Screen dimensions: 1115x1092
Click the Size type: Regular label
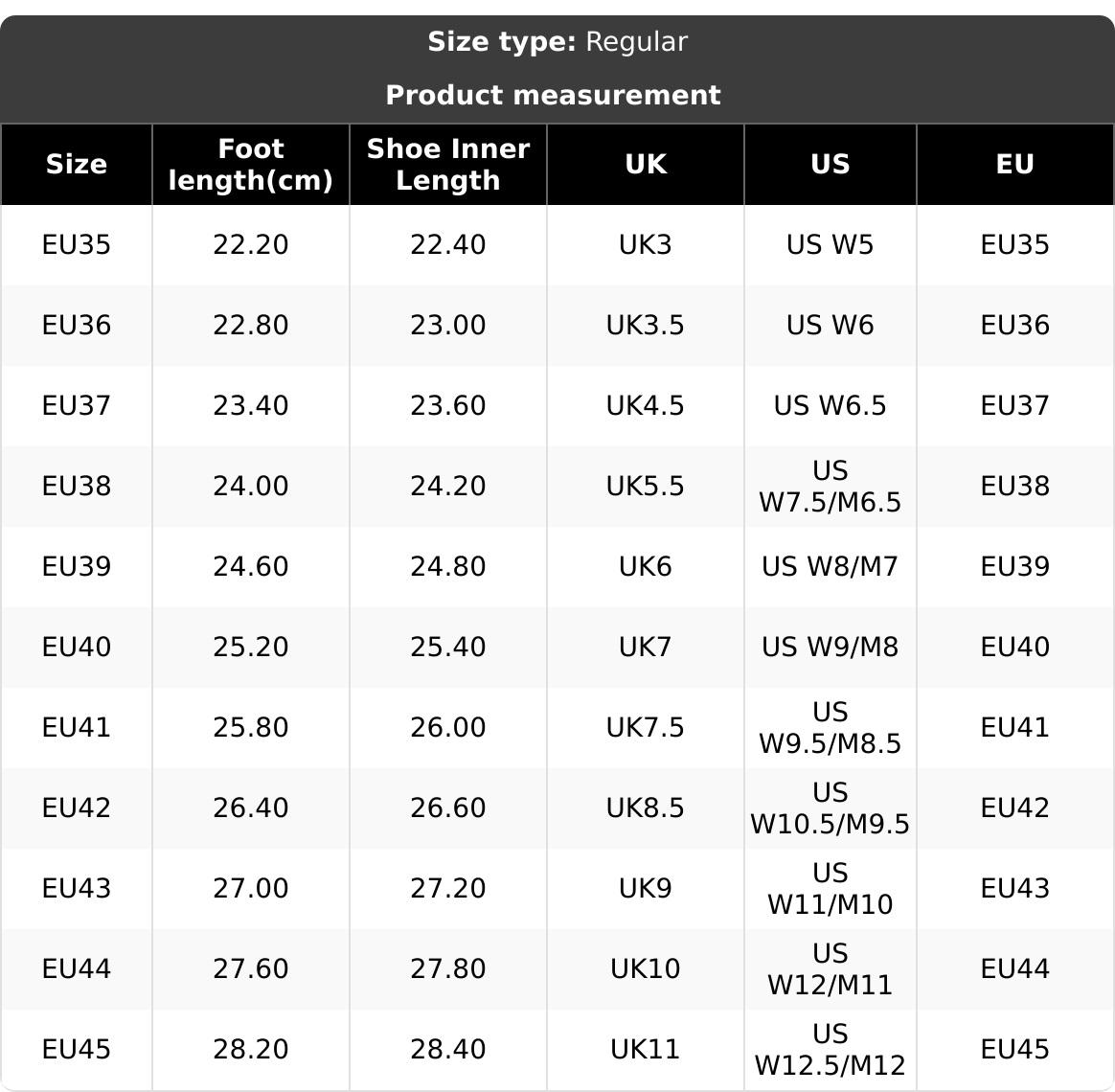[x=557, y=42]
